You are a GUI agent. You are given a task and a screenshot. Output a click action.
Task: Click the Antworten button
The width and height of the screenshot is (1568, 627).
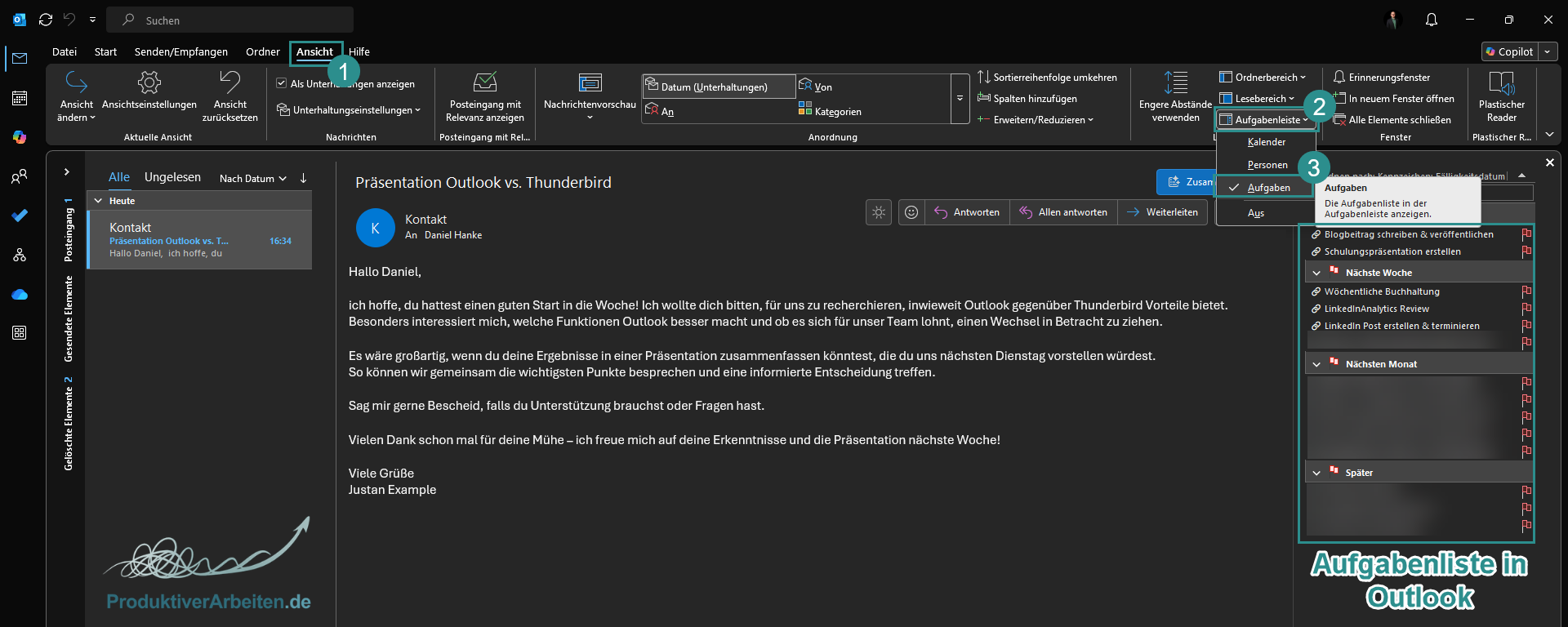point(968,212)
